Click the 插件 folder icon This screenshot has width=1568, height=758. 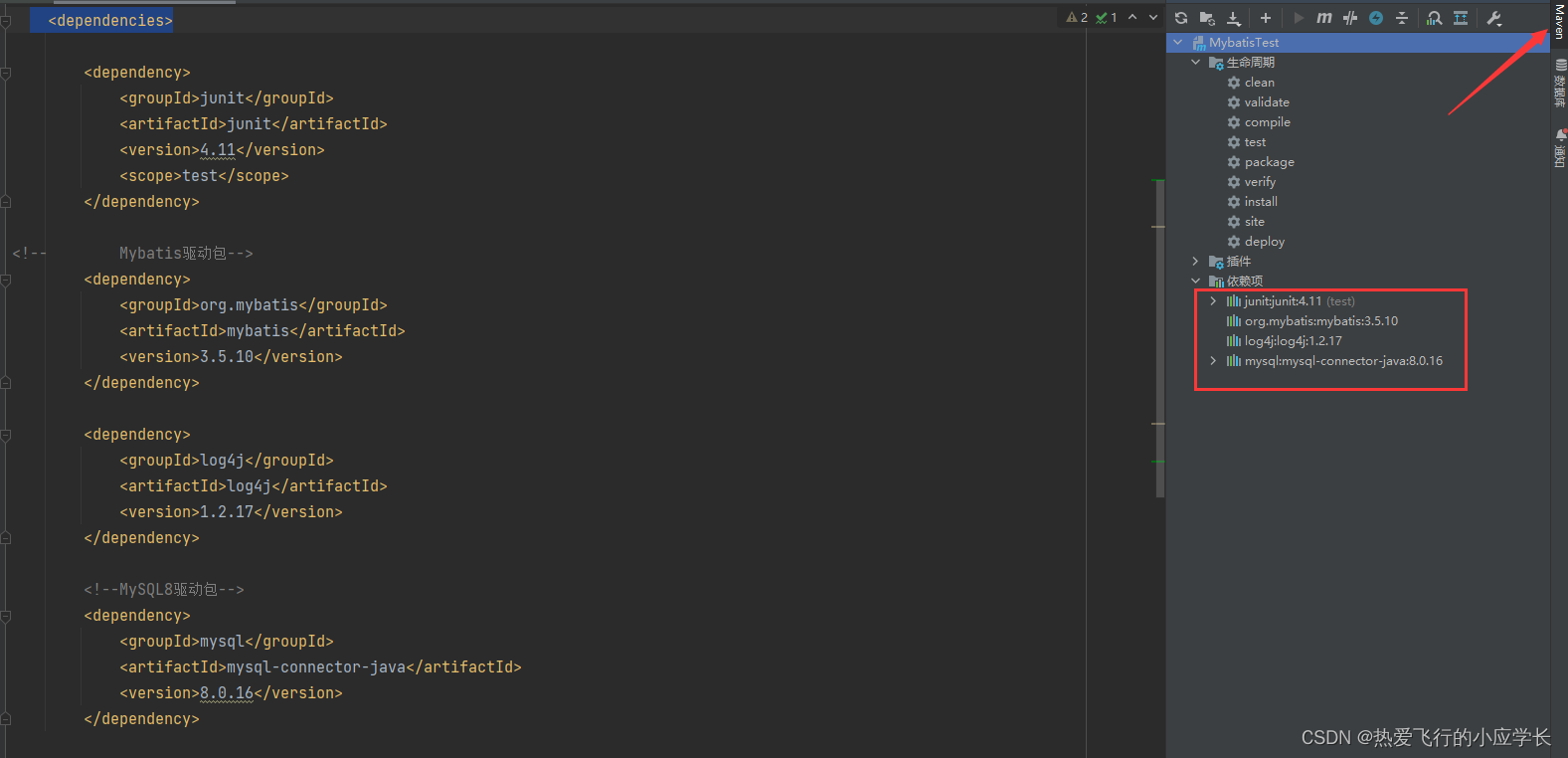tap(1216, 262)
